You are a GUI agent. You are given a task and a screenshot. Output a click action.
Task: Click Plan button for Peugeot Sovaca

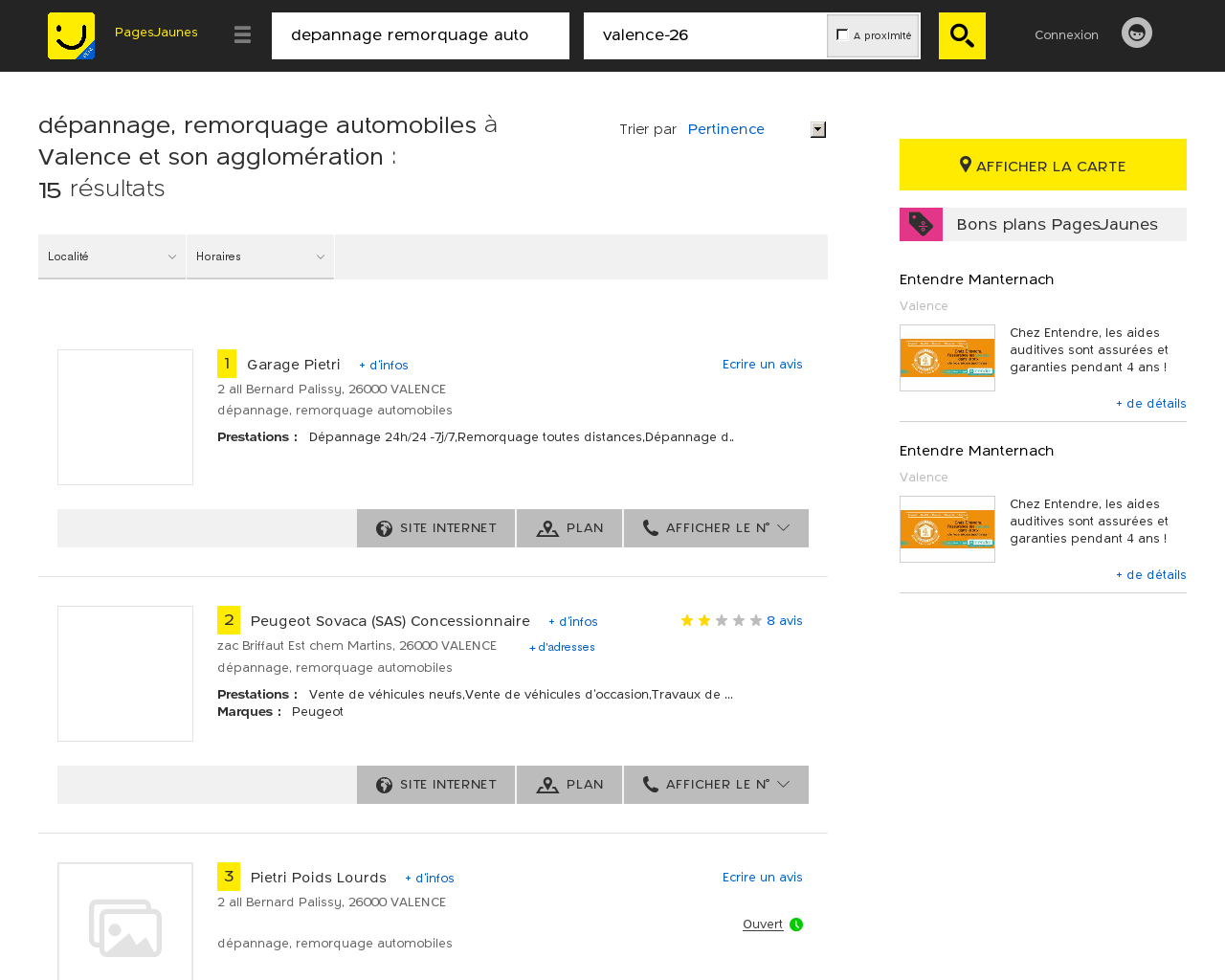pyautogui.click(x=569, y=785)
